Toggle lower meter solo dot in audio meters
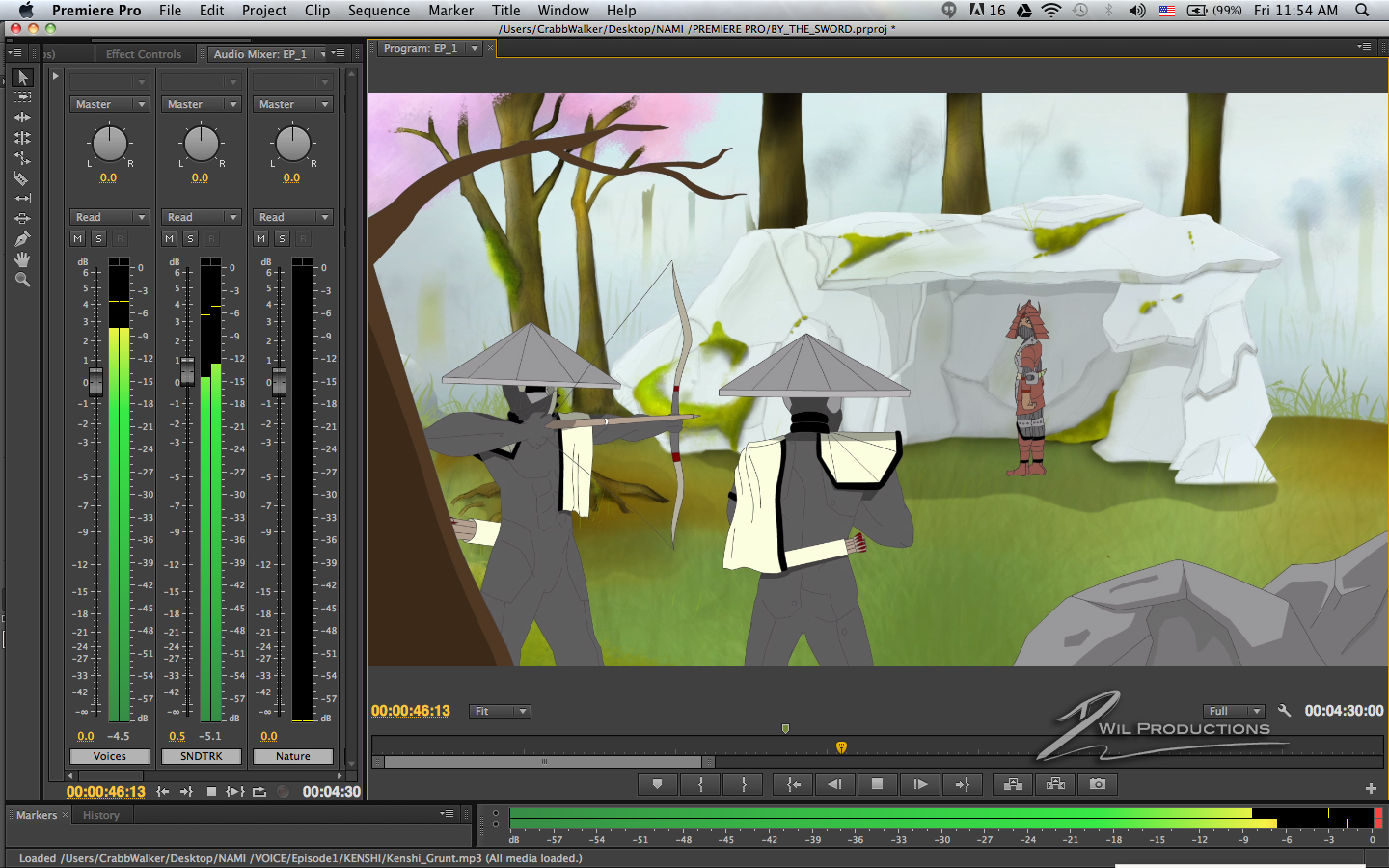This screenshot has width=1389, height=868. tap(496, 824)
